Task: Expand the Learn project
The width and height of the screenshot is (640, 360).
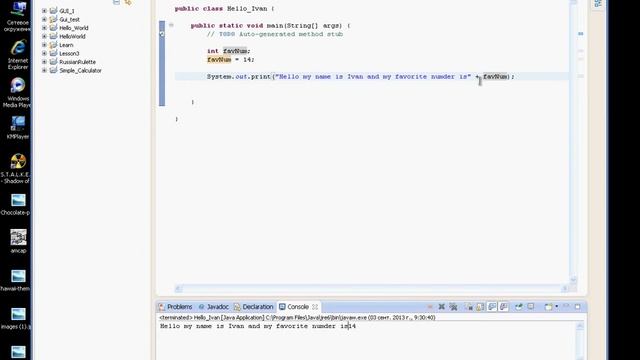Action: (44, 45)
